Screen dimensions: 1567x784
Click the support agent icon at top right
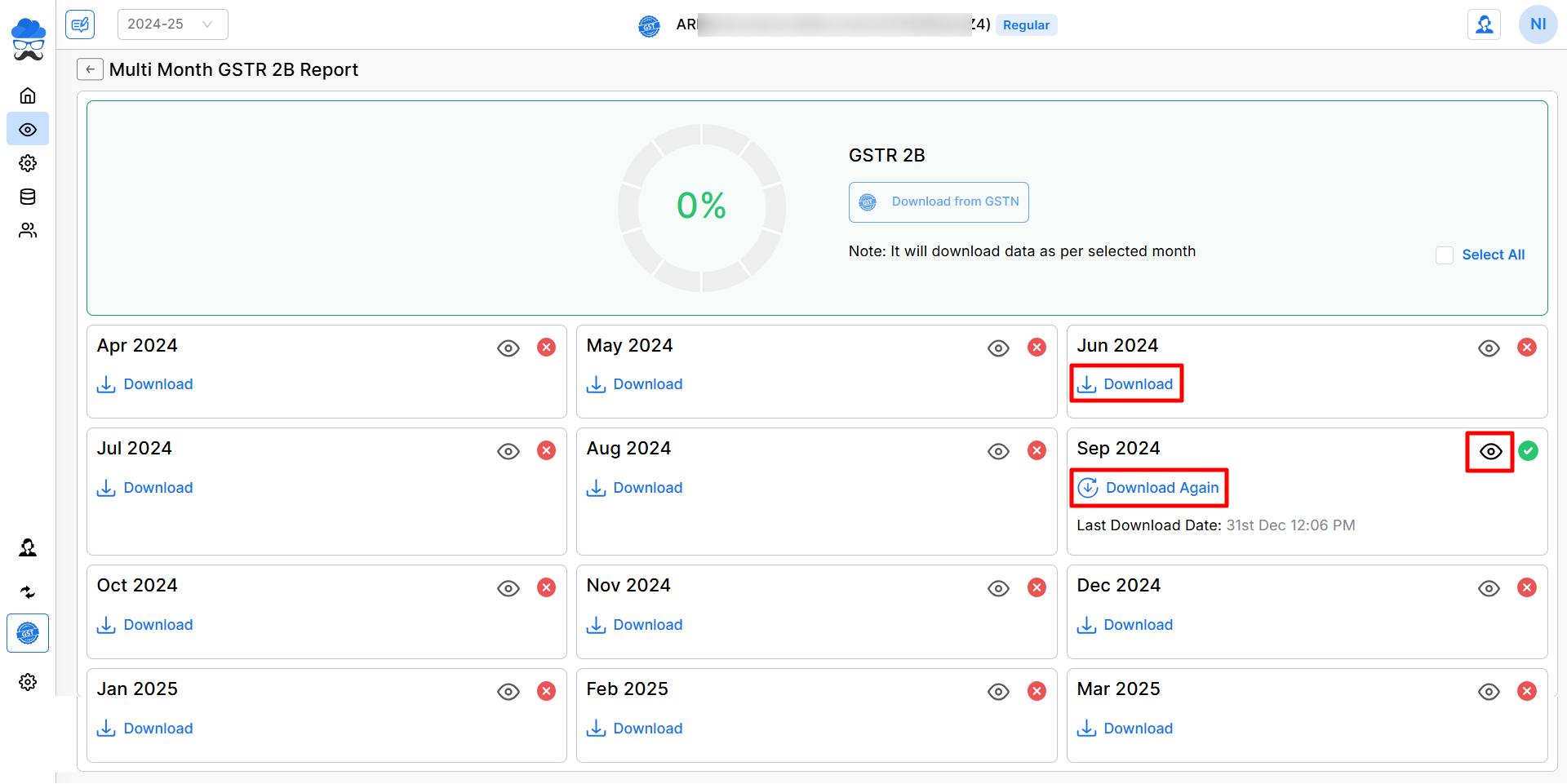click(x=1484, y=24)
